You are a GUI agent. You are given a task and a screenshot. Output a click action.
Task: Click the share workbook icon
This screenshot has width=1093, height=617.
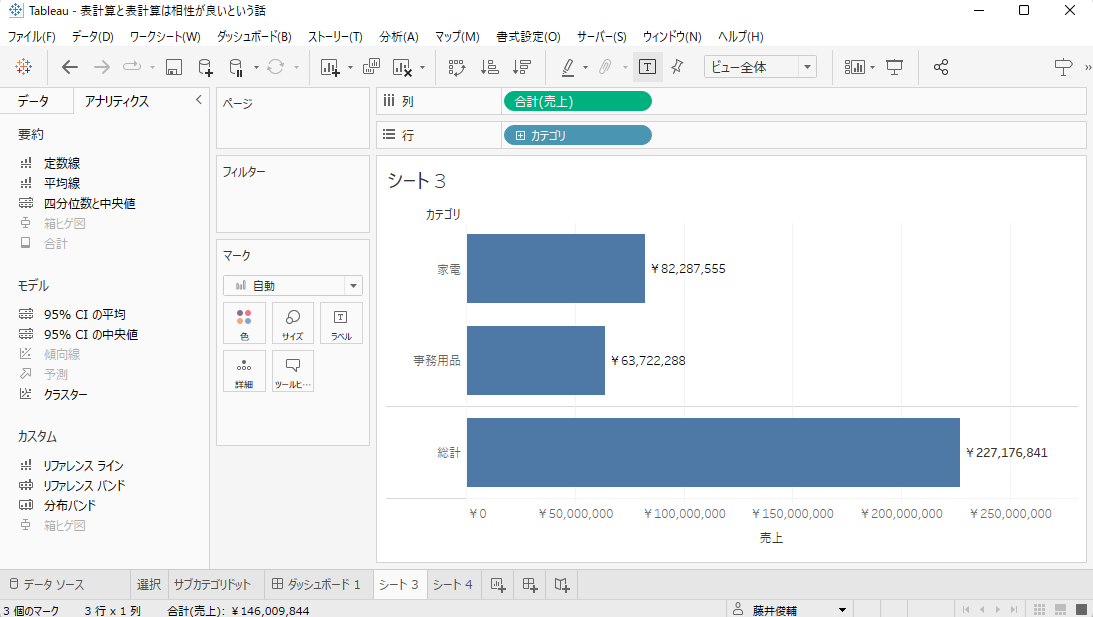(x=940, y=67)
